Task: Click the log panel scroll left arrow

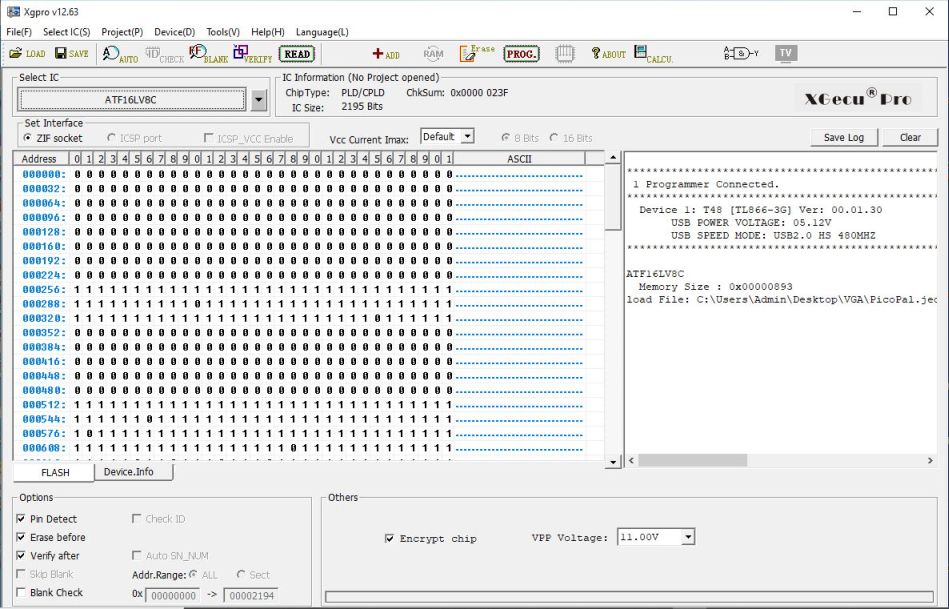Action: (631, 461)
